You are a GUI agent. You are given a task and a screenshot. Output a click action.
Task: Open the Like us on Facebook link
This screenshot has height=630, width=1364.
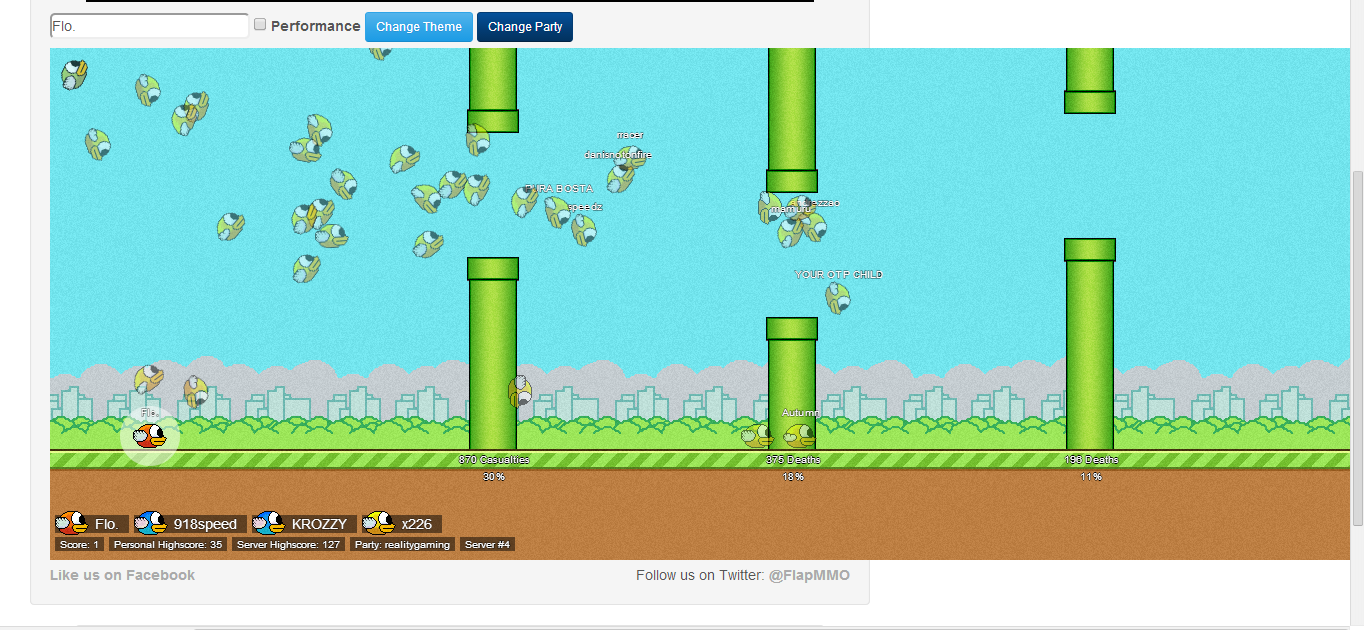click(x=122, y=575)
